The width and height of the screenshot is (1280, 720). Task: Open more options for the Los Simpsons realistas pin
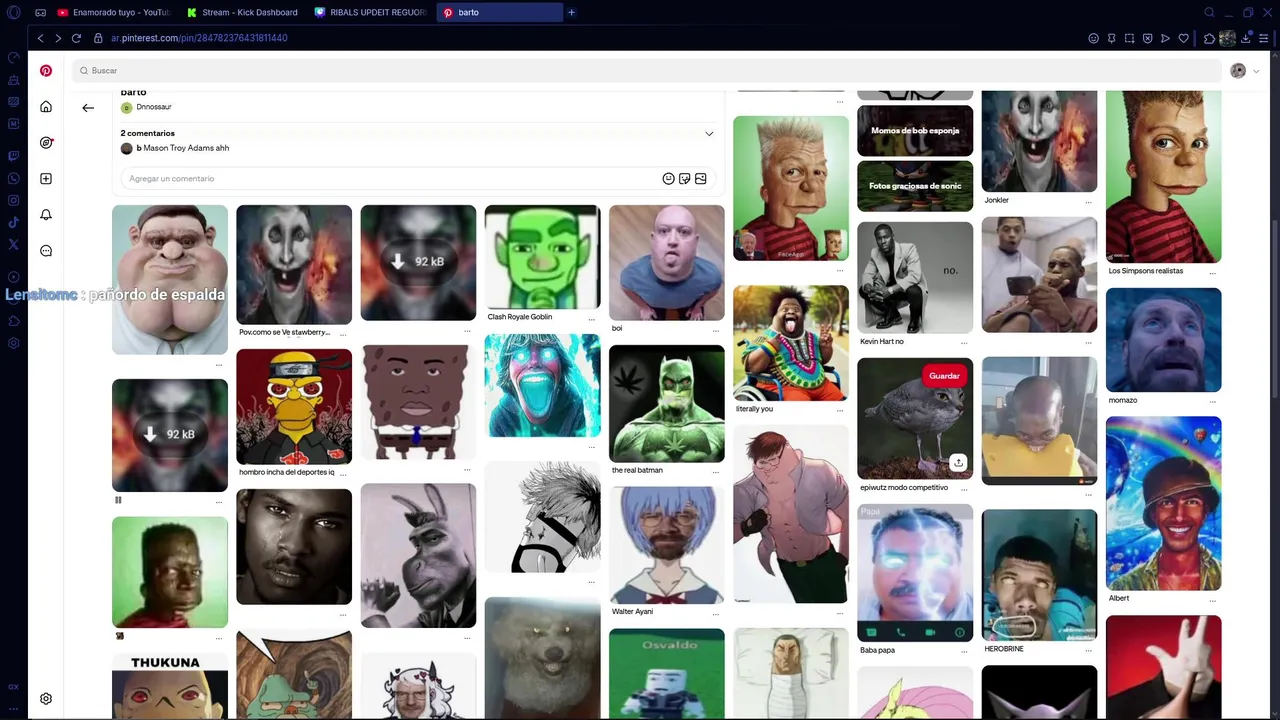point(1212,272)
